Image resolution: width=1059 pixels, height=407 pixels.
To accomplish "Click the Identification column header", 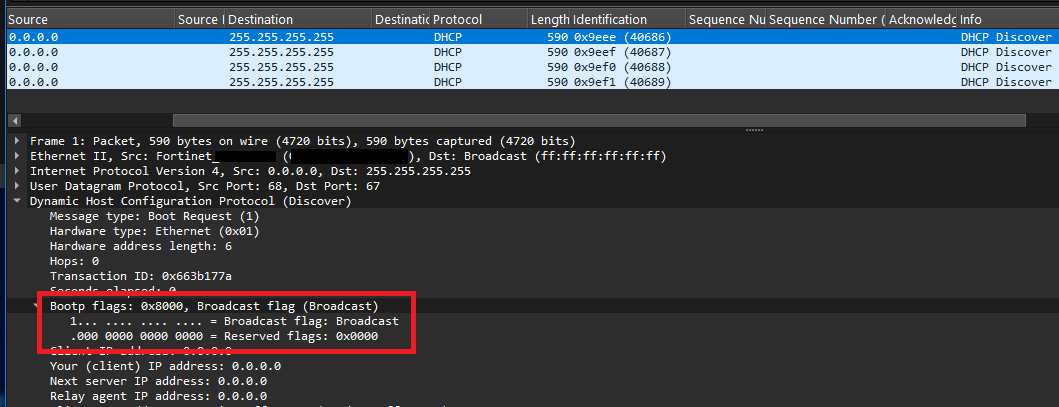I will click(x=628, y=20).
